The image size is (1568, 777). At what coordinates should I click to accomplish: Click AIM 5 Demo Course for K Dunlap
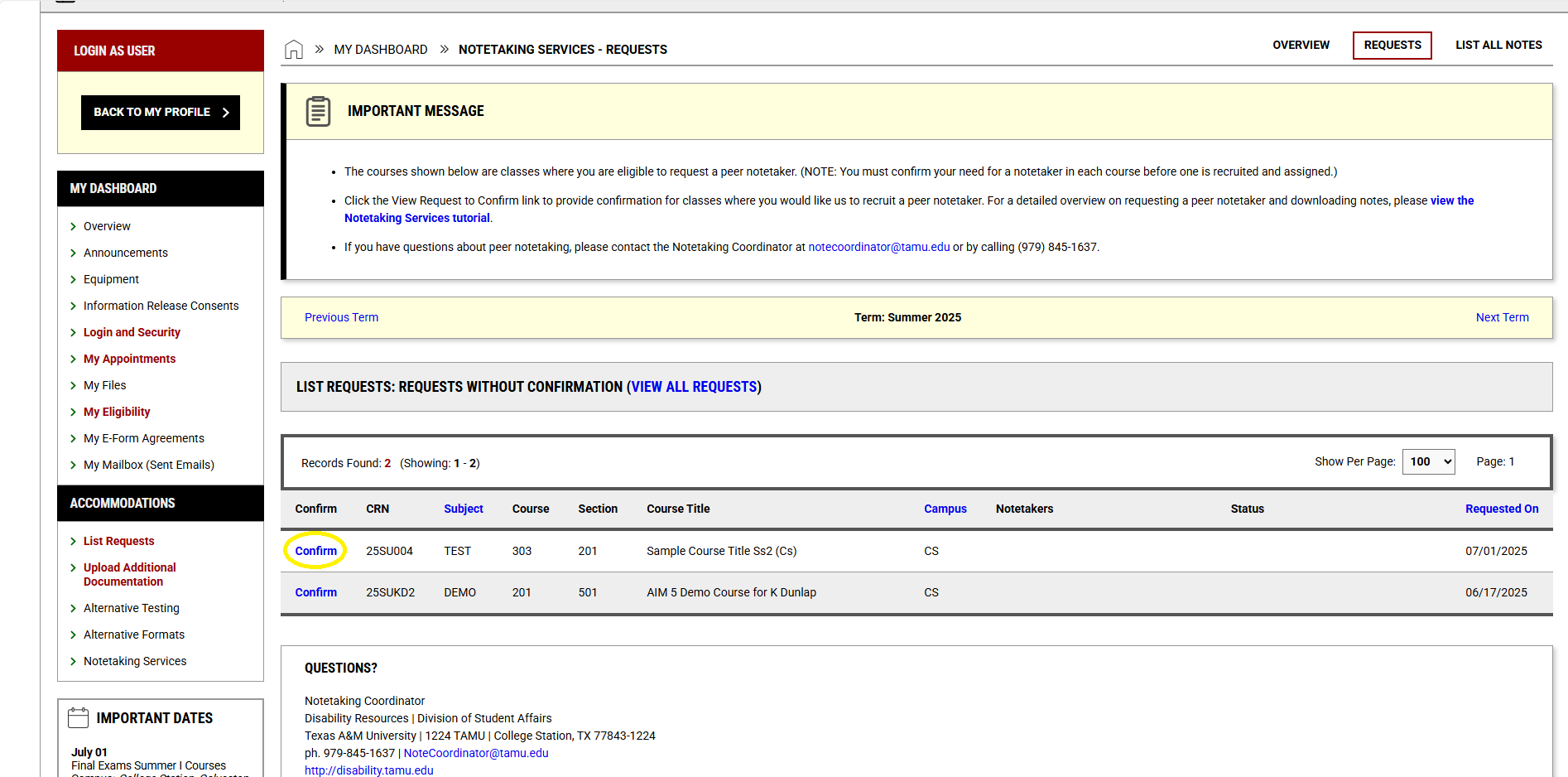pos(731,592)
